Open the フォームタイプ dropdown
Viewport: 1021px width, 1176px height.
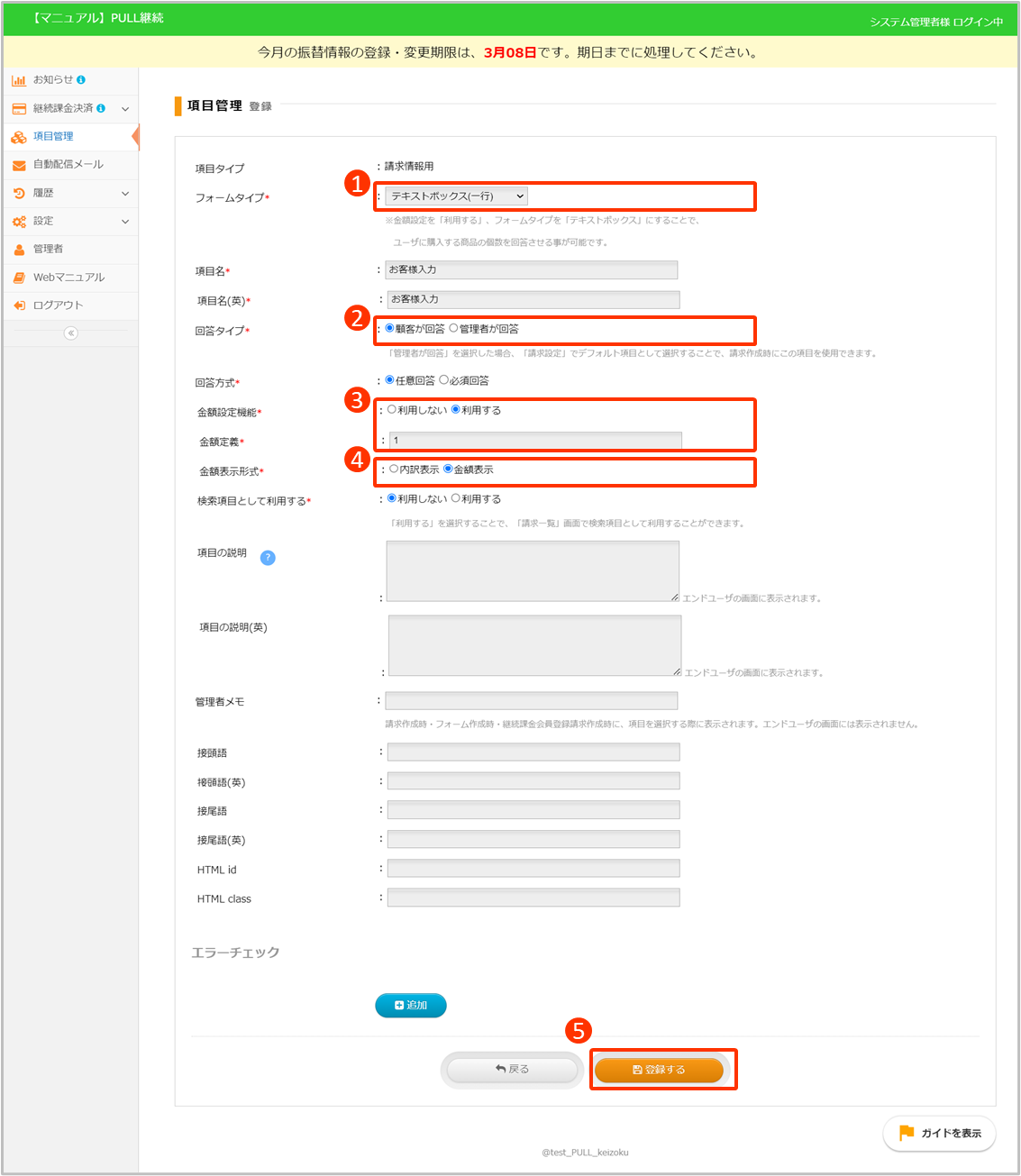[x=456, y=196]
